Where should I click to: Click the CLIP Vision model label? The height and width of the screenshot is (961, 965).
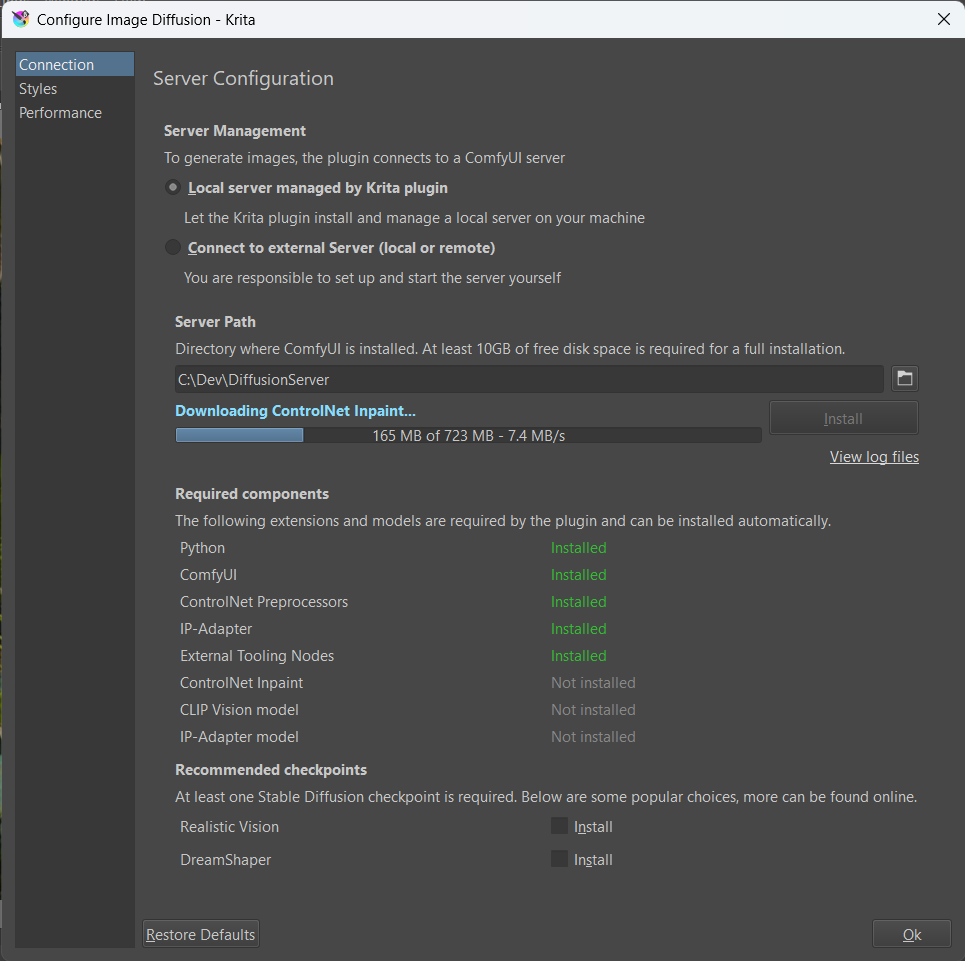pyautogui.click(x=239, y=709)
